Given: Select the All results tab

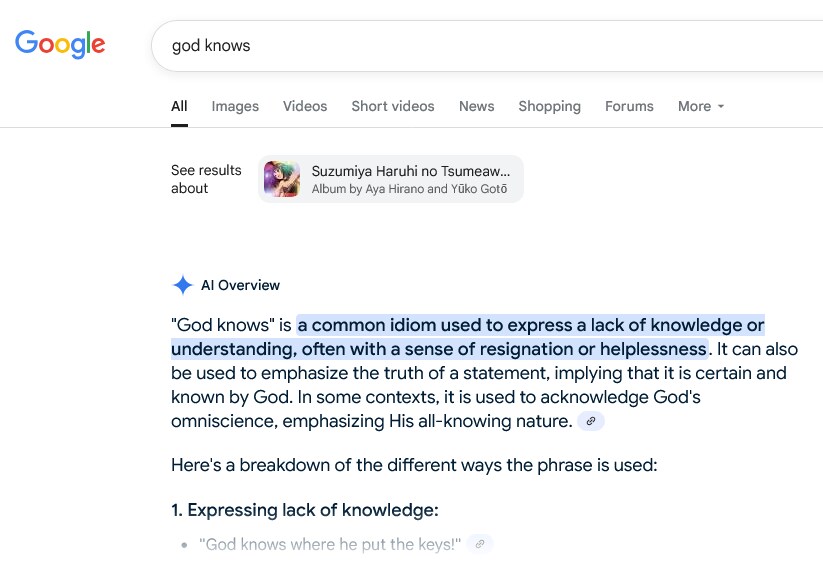Looking at the screenshot, I should click(x=179, y=106).
